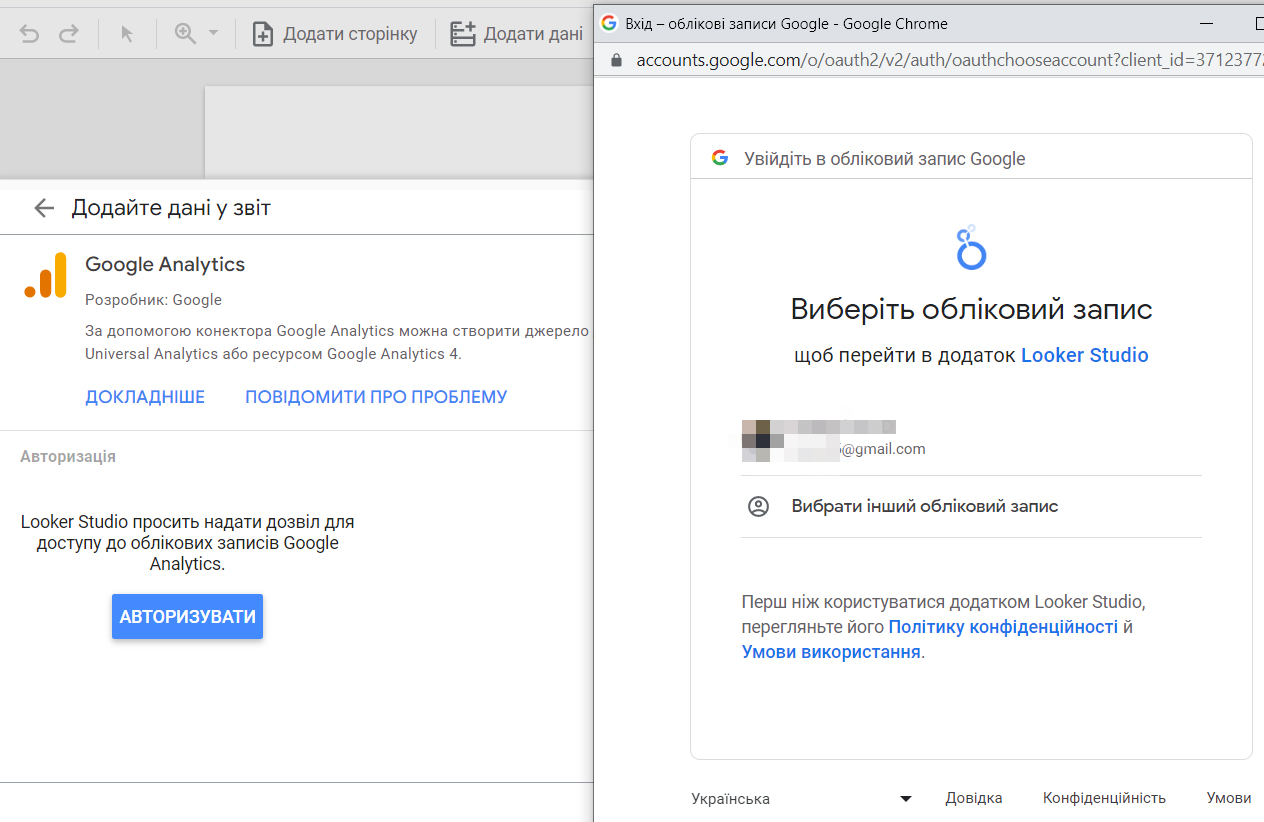Open Політику конфіденційності link

pyautogui.click(x=1002, y=627)
